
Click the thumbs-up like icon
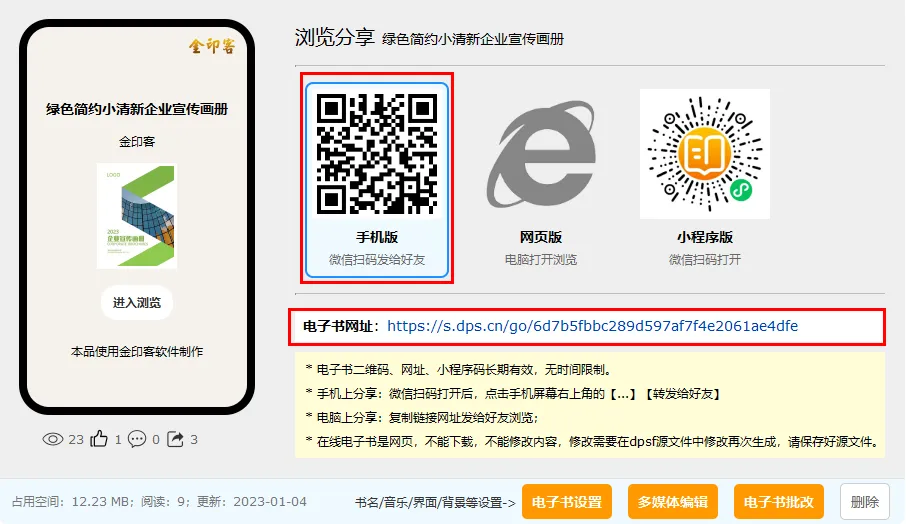click(x=99, y=439)
